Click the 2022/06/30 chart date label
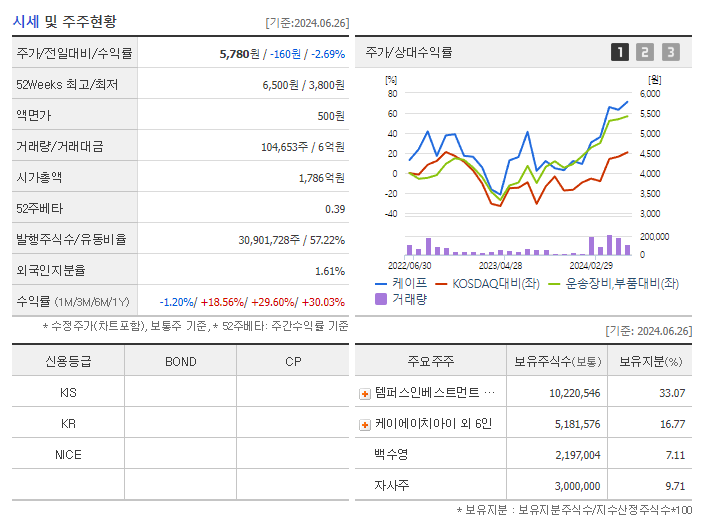Image resolution: width=702 pixels, height=525 pixels. [409, 266]
